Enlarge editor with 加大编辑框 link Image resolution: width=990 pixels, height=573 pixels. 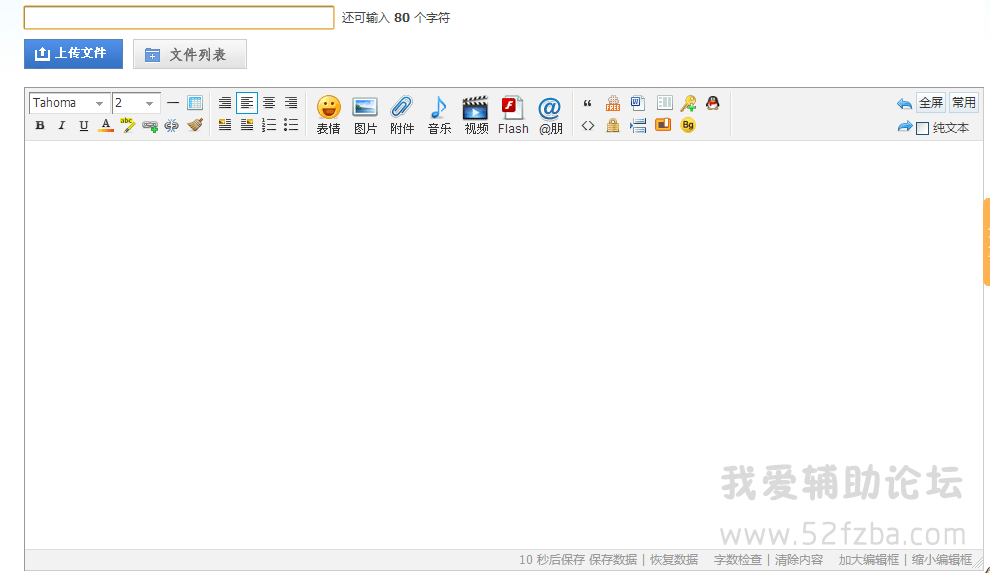point(868,560)
